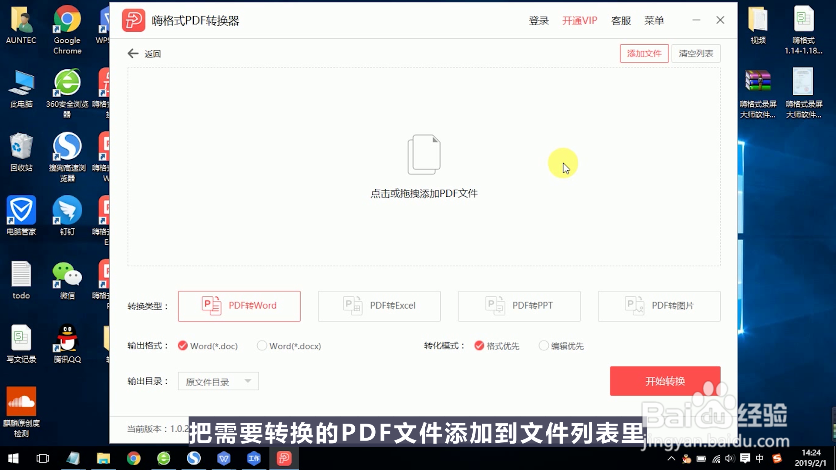This screenshot has width=836, height=470.
Task: Select PDF转图片 conversion type
Action: click(x=659, y=306)
